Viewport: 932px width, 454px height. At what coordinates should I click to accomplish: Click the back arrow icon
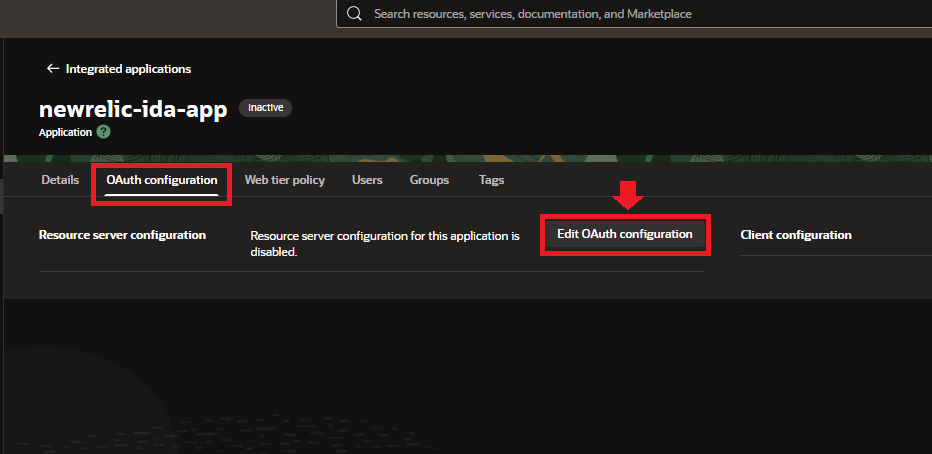[53, 69]
